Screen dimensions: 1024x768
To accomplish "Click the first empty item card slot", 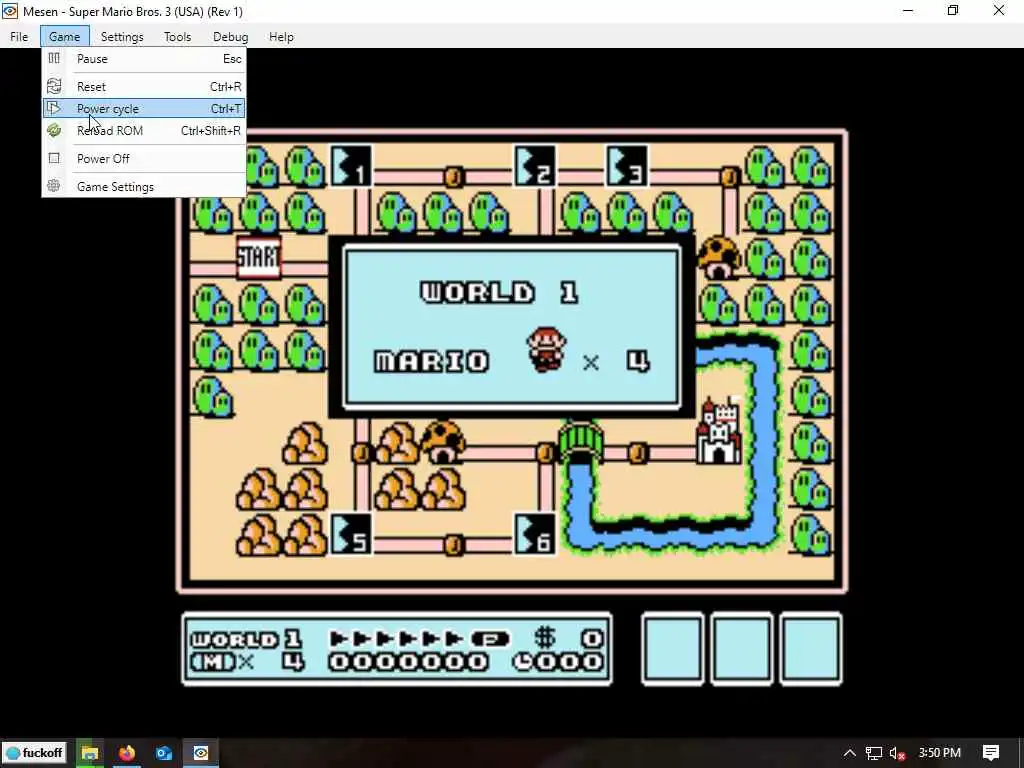I will [x=673, y=649].
